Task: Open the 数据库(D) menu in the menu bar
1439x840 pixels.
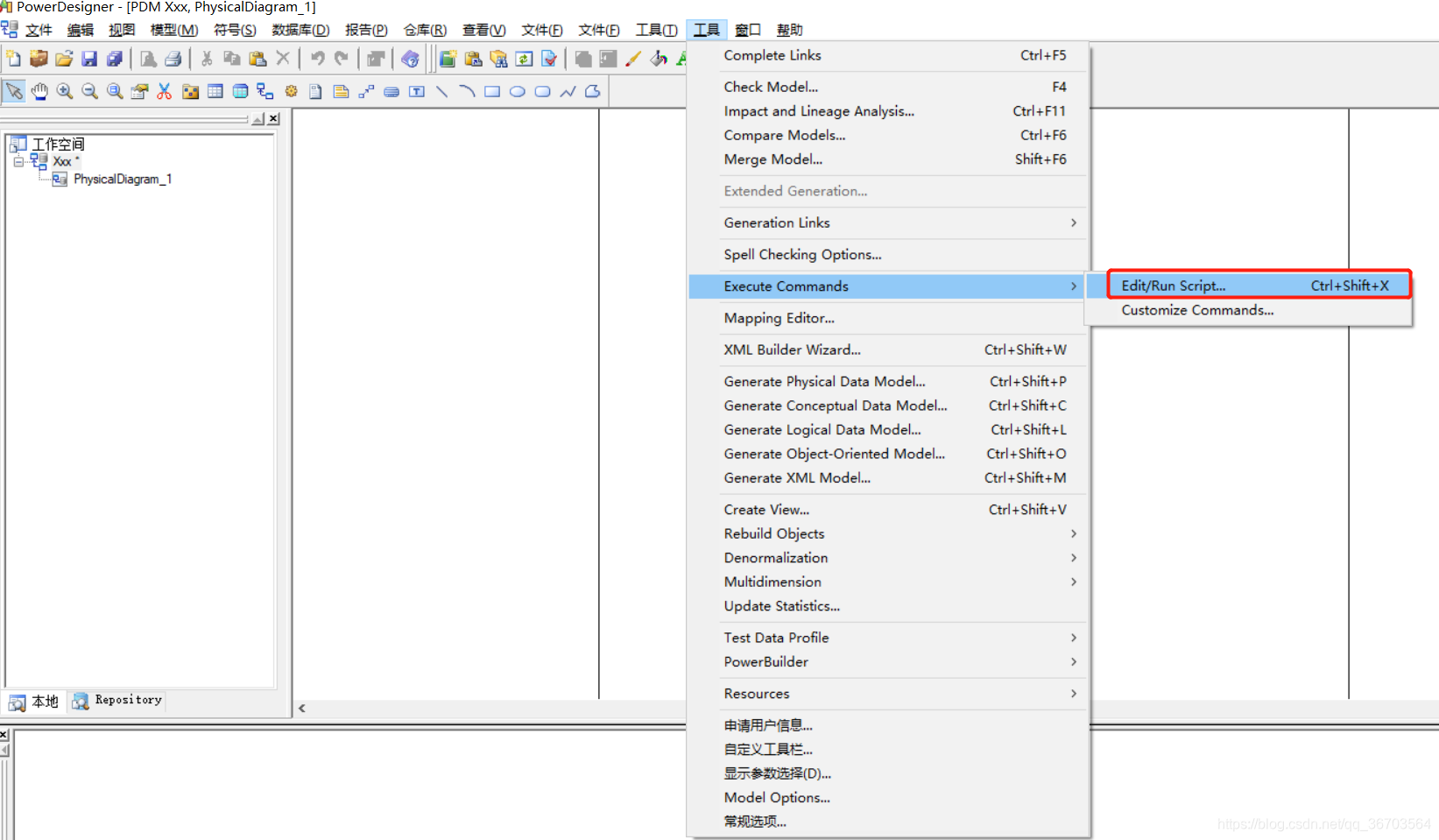Action: pos(300,30)
